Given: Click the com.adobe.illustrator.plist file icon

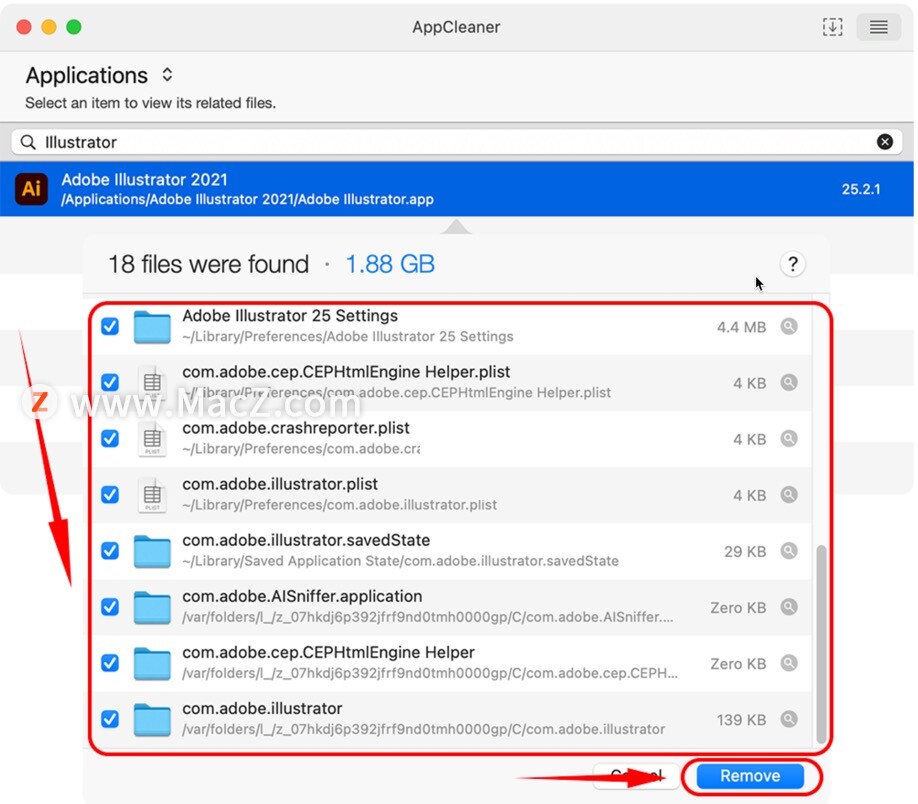Looking at the screenshot, I should point(152,495).
